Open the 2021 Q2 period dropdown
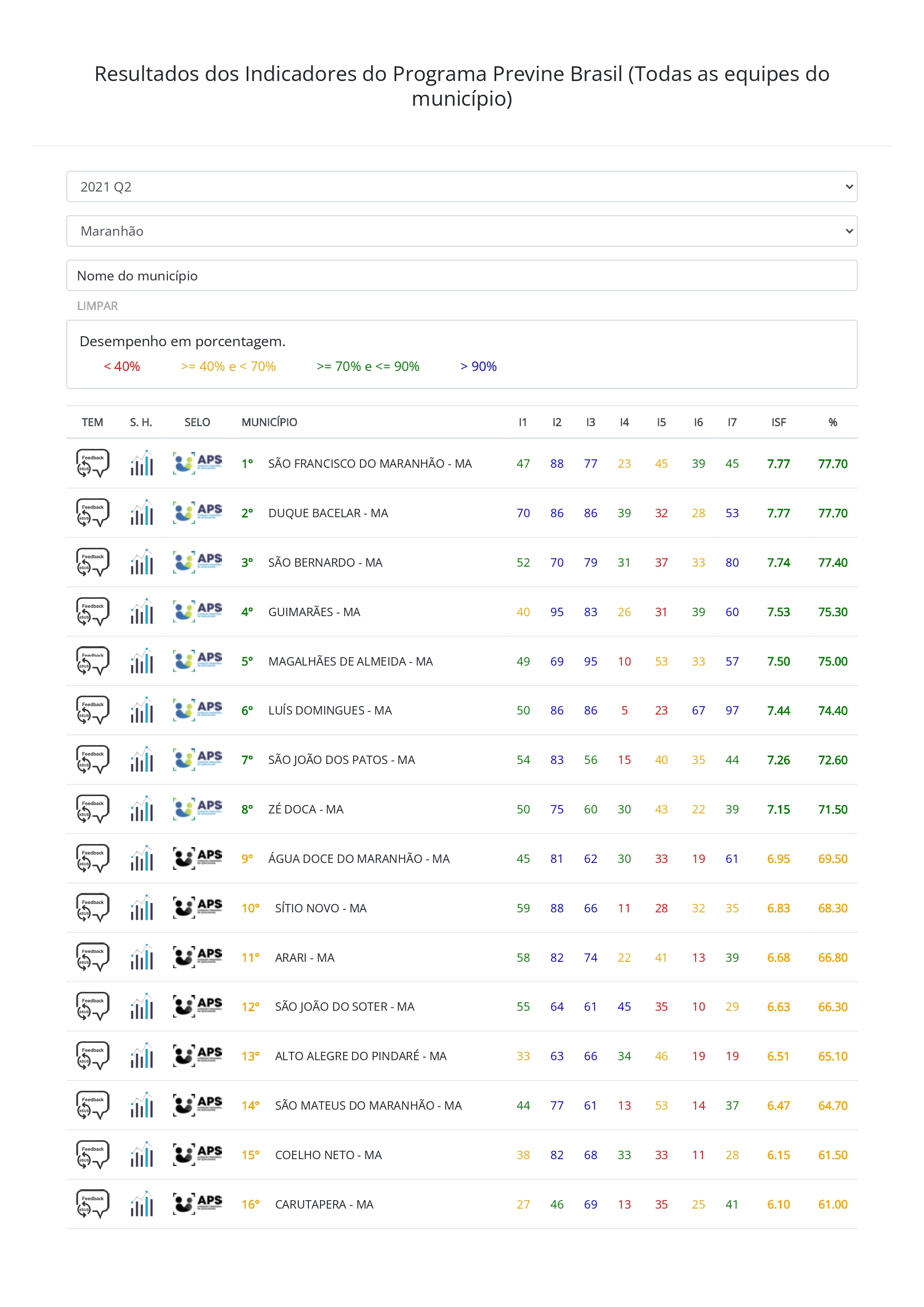This screenshot has width=924, height=1307. pos(461,187)
